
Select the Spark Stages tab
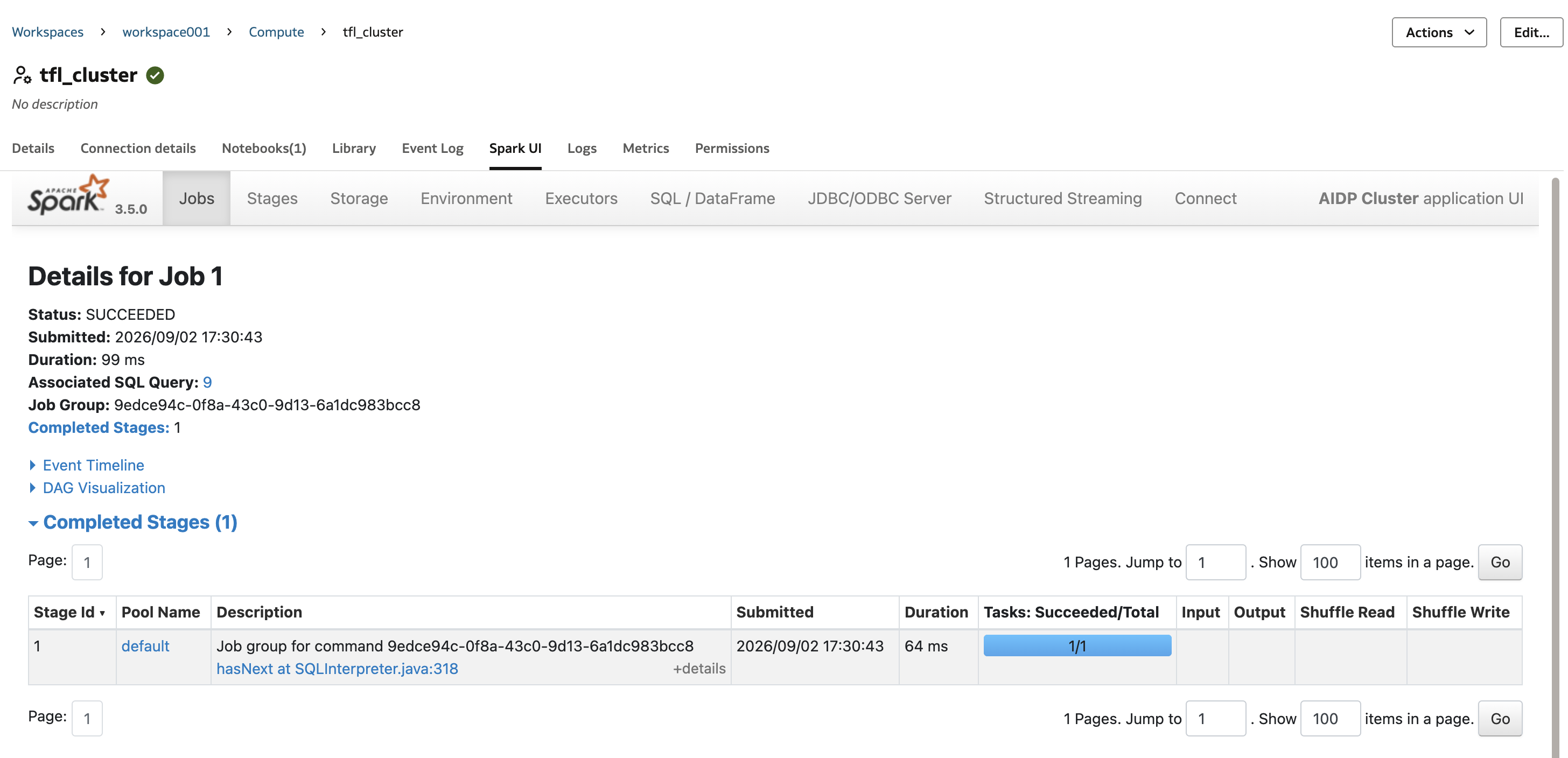pos(272,198)
